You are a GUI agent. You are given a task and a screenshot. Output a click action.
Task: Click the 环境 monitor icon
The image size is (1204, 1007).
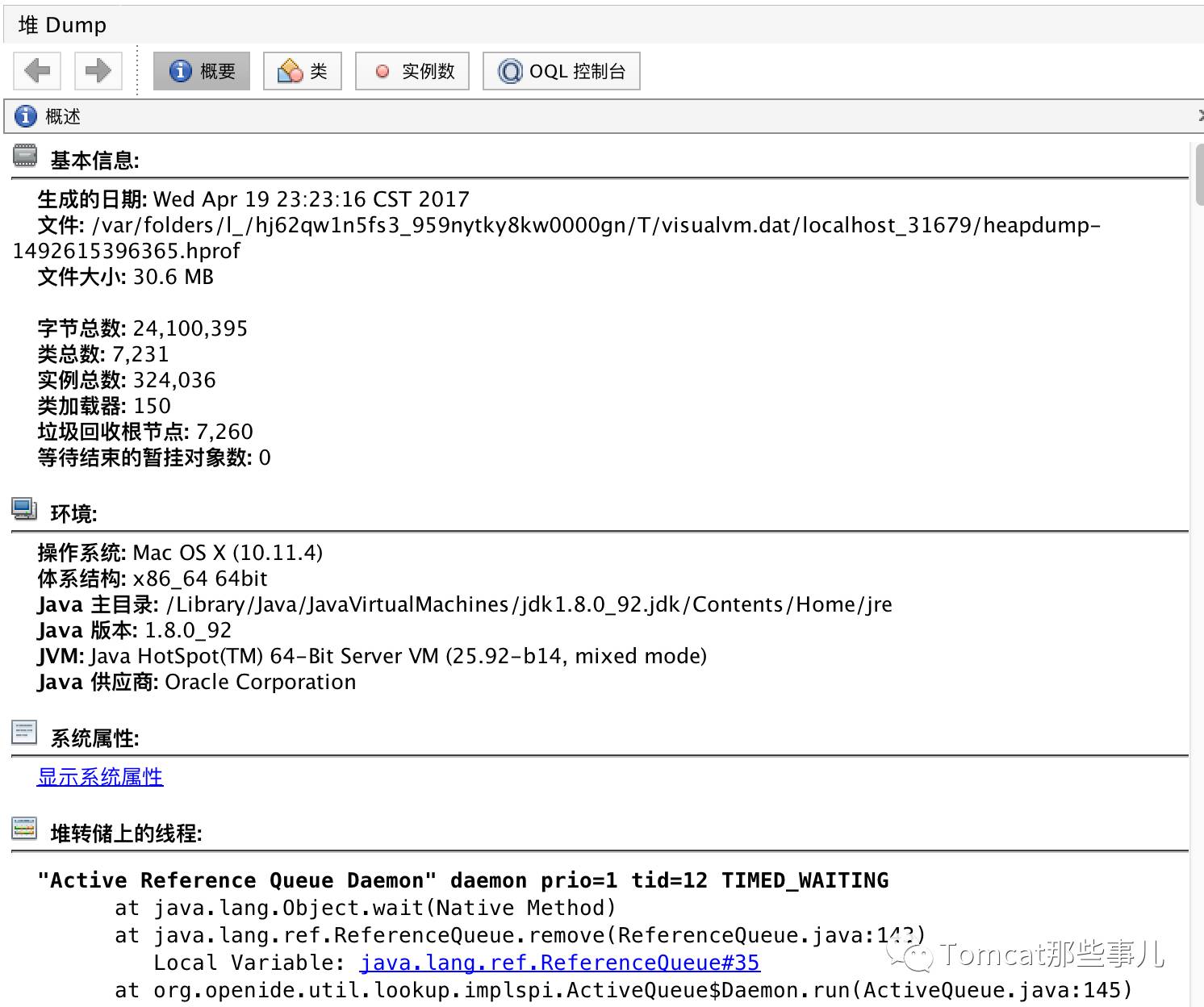[x=24, y=509]
